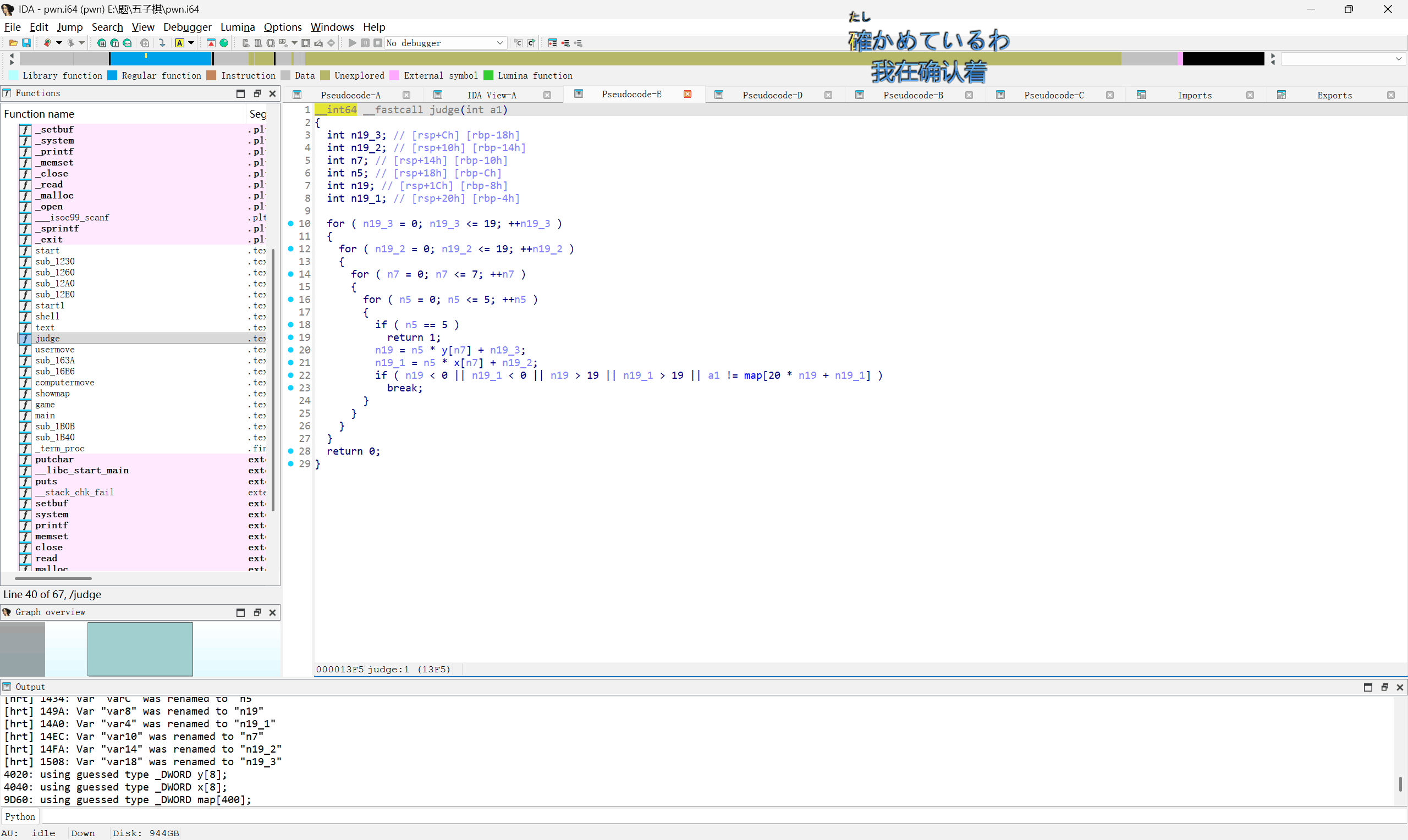Click the Graph overview teal thumbnail
This screenshot has width=1408, height=840.
(x=140, y=649)
